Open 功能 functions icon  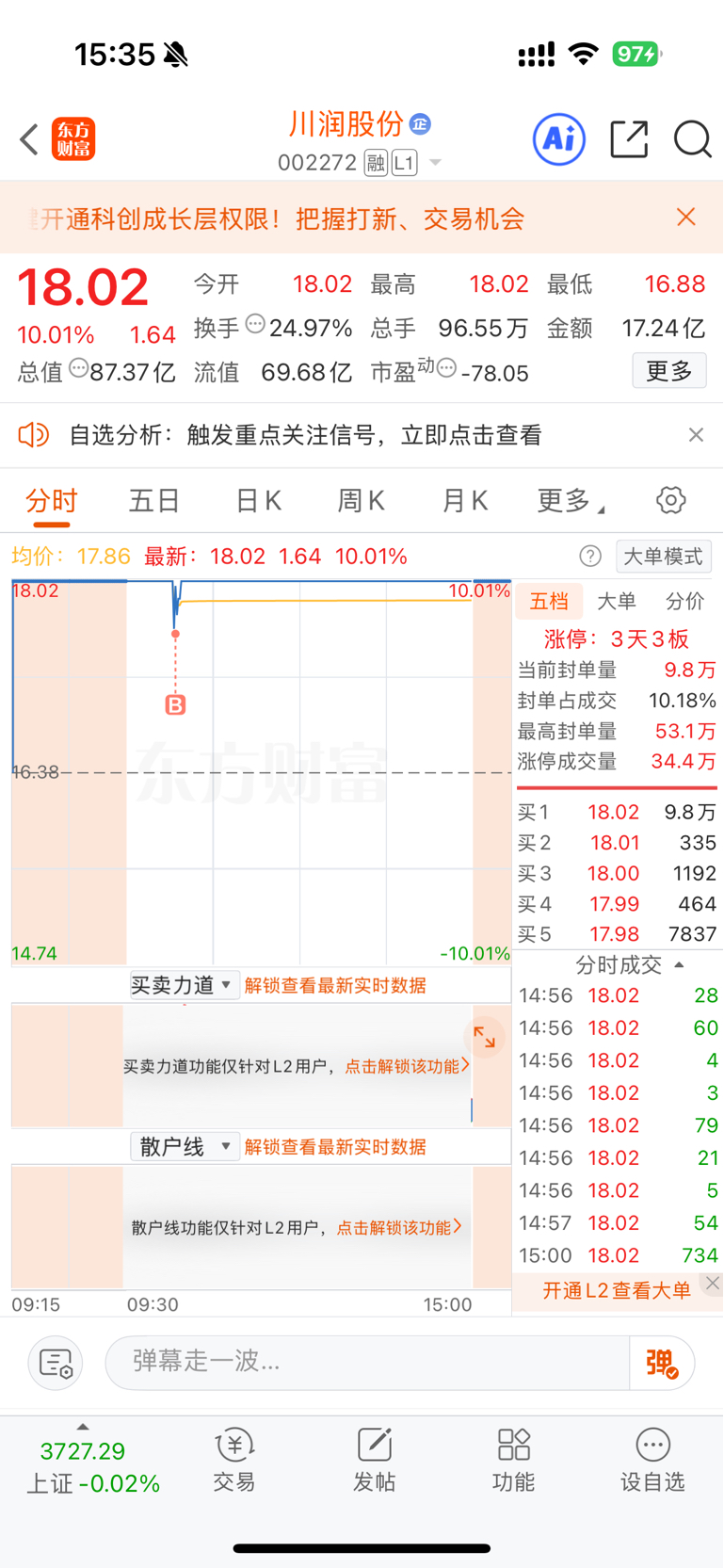[513, 1459]
